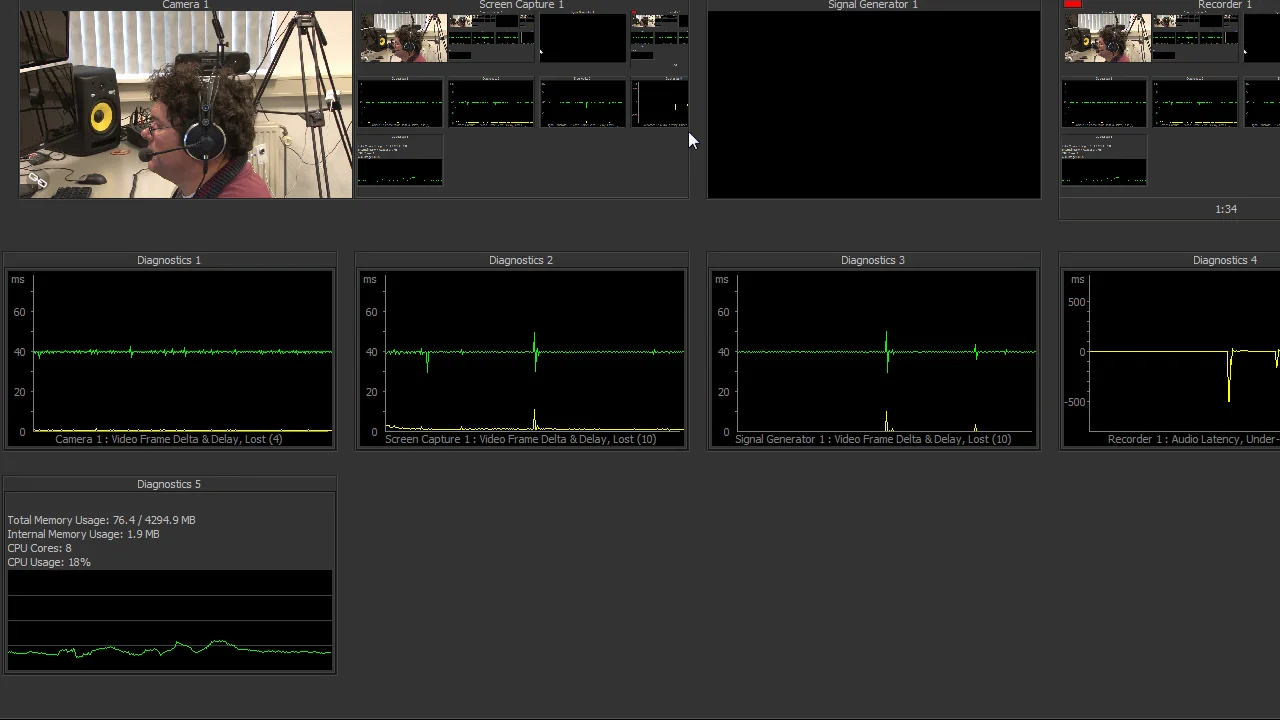
Task: Click the Diagnostics 1 panel header
Action: pos(168,260)
